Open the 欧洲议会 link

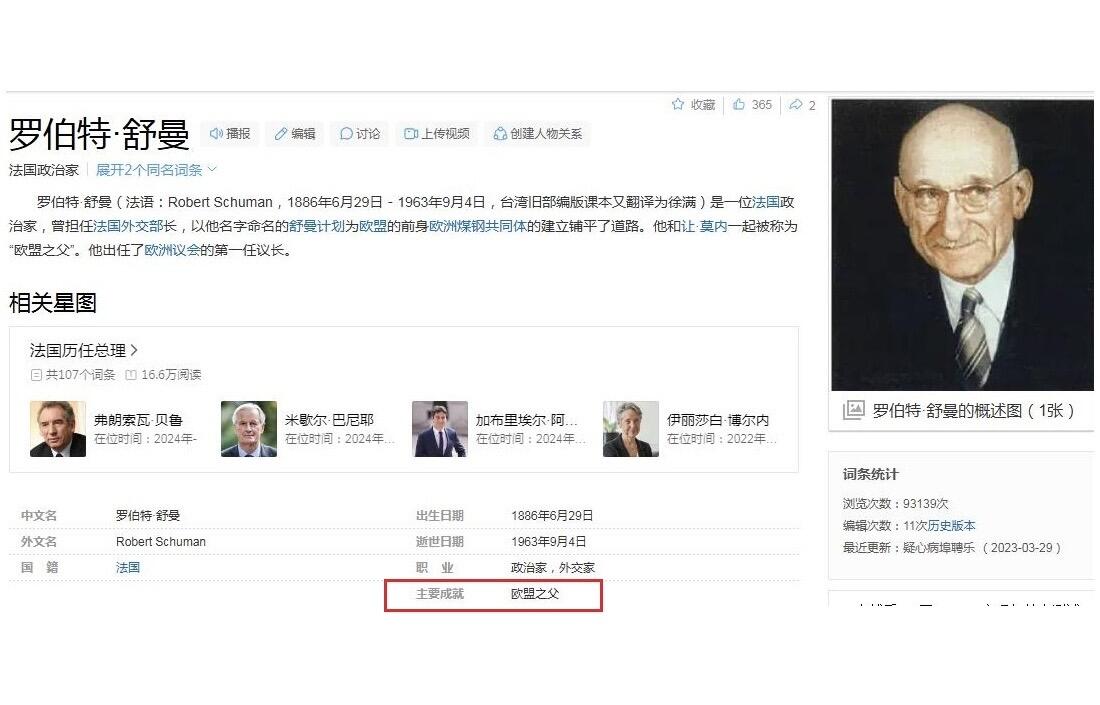coord(172,251)
